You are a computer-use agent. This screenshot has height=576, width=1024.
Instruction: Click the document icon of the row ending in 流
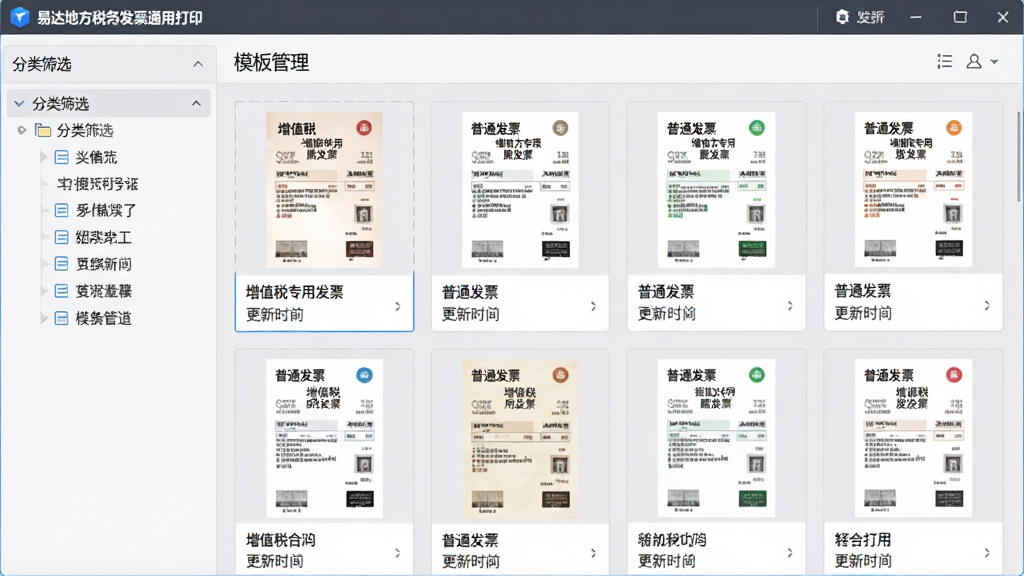click(61, 157)
